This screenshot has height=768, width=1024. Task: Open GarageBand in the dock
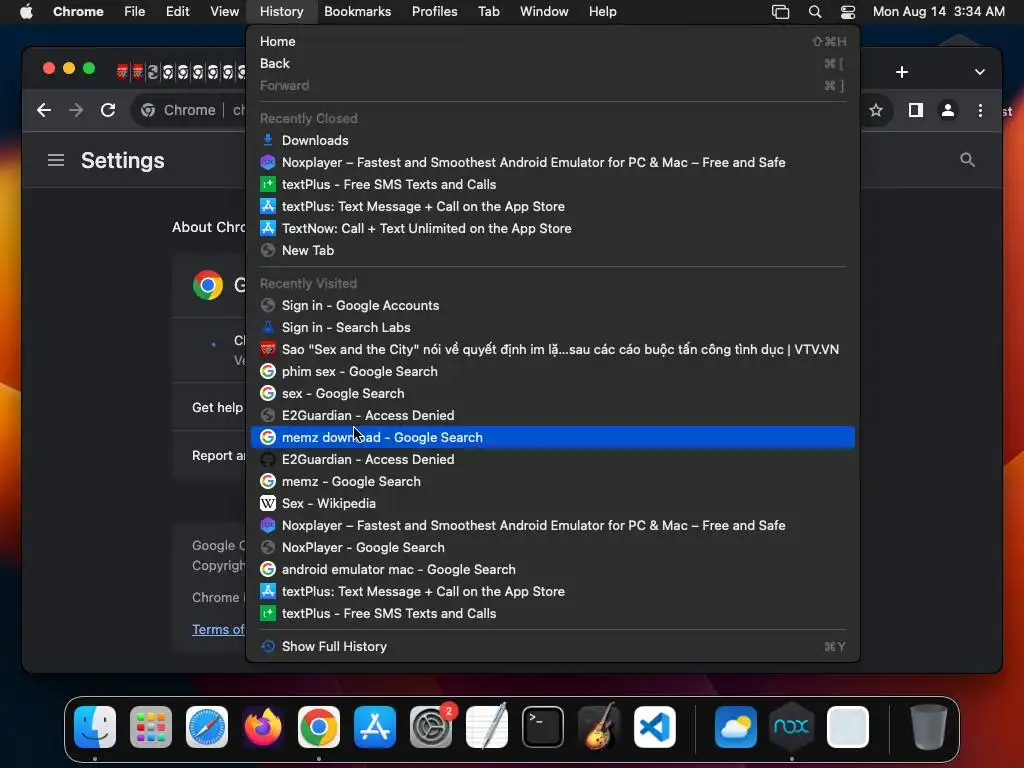coord(599,726)
